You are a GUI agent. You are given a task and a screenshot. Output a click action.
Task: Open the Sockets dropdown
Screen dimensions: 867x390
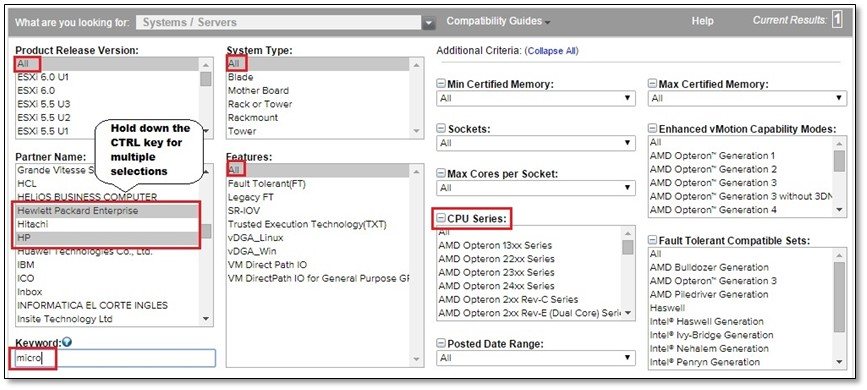[535, 143]
